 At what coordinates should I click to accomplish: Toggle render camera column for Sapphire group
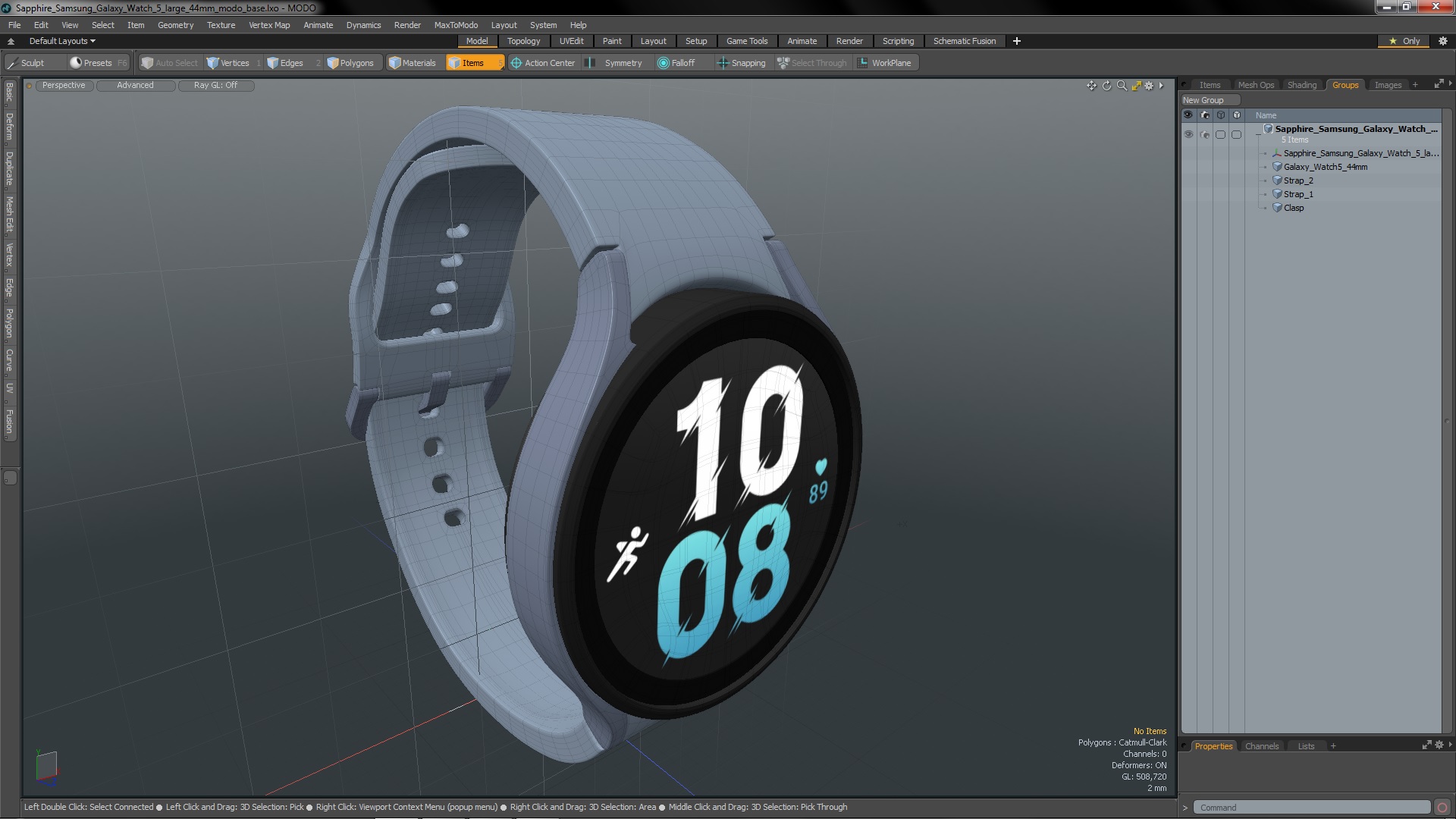click(x=1205, y=134)
